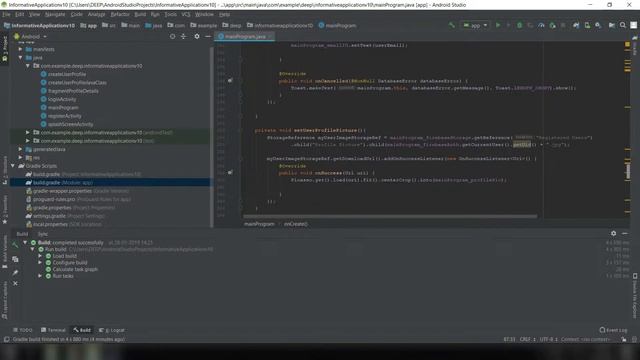This screenshot has width=640, height=360.
Task: Click the tool windows toggle icon at bottom-left corner
Action: tap(6, 340)
